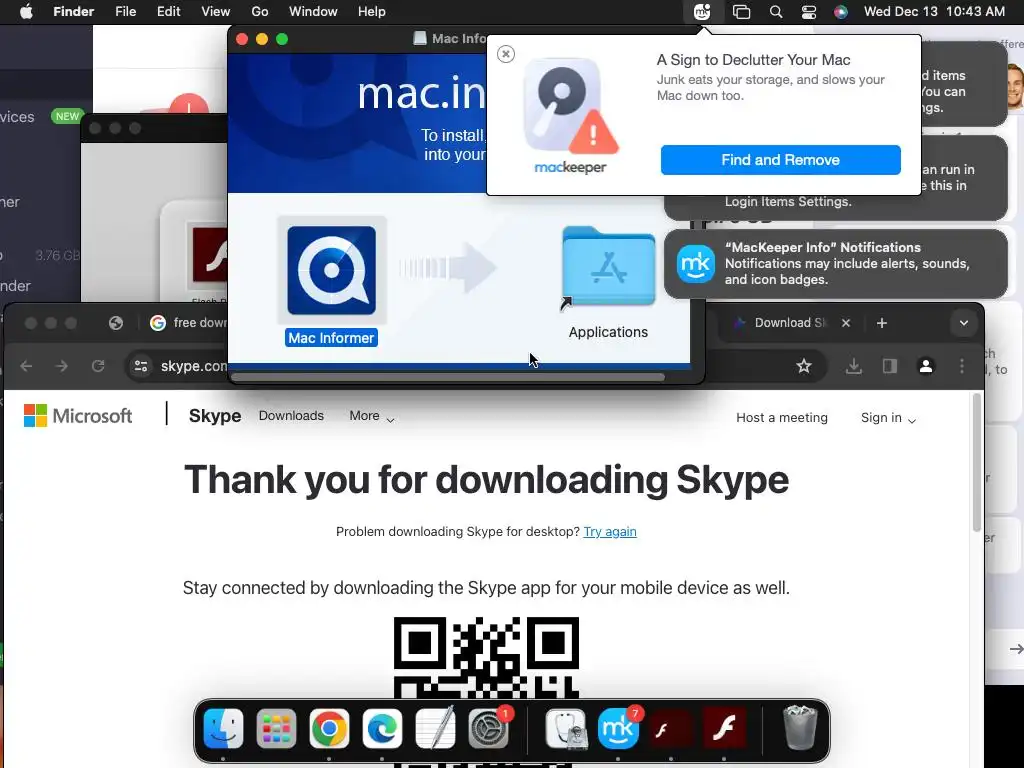Dismiss the MacKeeper declutter popup
The width and height of the screenshot is (1024, 768).
tap(505, 54)
